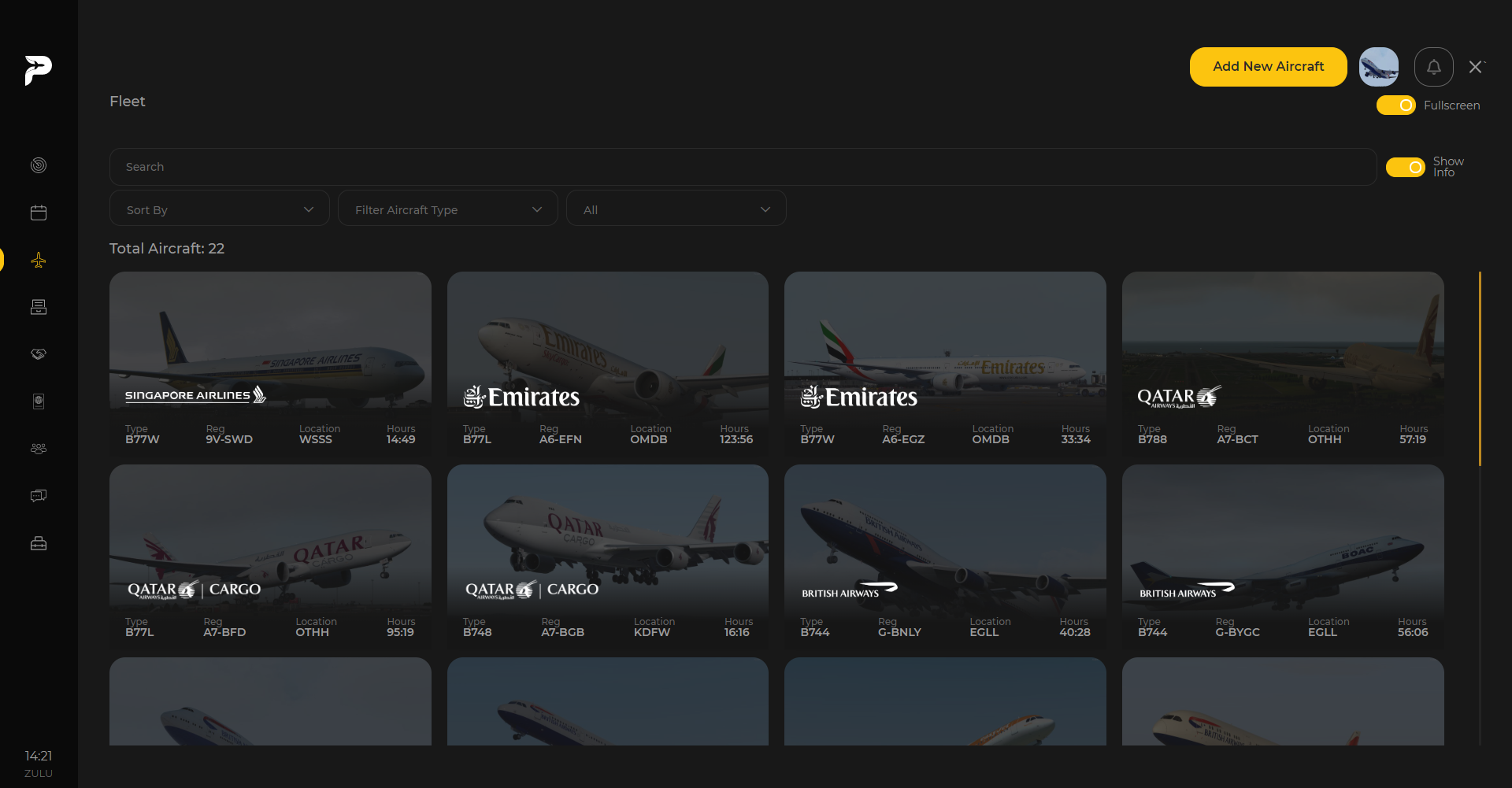The height and width of the screenshot is (788, 1512).
Task: Click the orange fleet list scrollbar
Action: point(1480,368)
